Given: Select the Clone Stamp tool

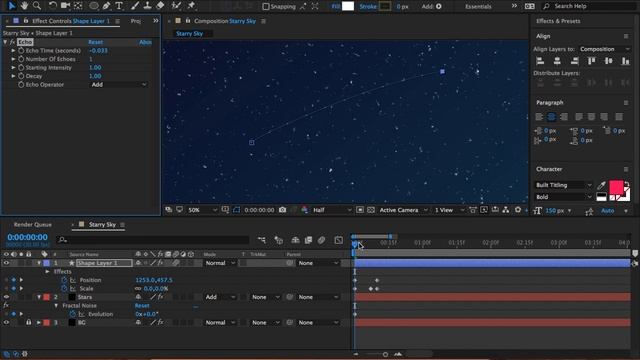Looking at the screenshot, I should click(x=147, y=6).
